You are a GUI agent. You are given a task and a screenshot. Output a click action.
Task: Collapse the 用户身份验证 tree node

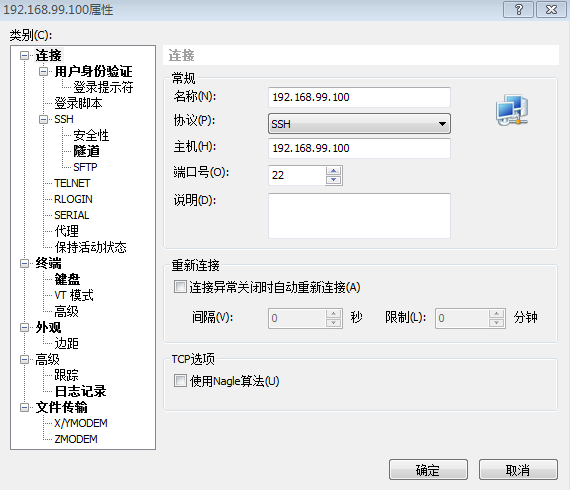click(x=43, y=71)
